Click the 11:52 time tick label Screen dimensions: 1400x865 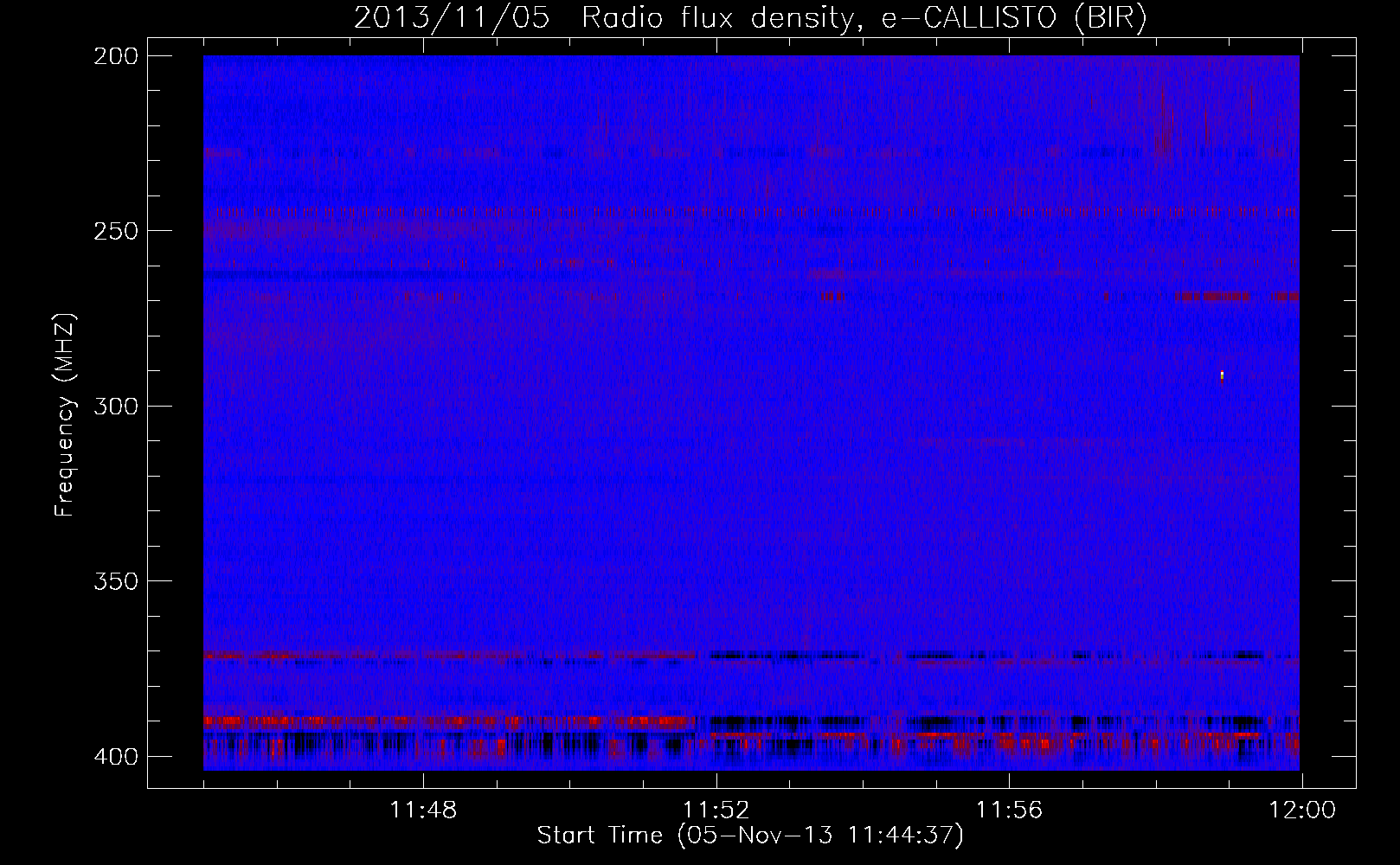point(716,811)
